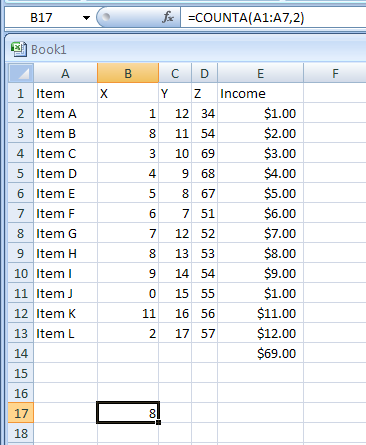Select column A header
This screenshot has height=445, width=366.
[65, 73]
